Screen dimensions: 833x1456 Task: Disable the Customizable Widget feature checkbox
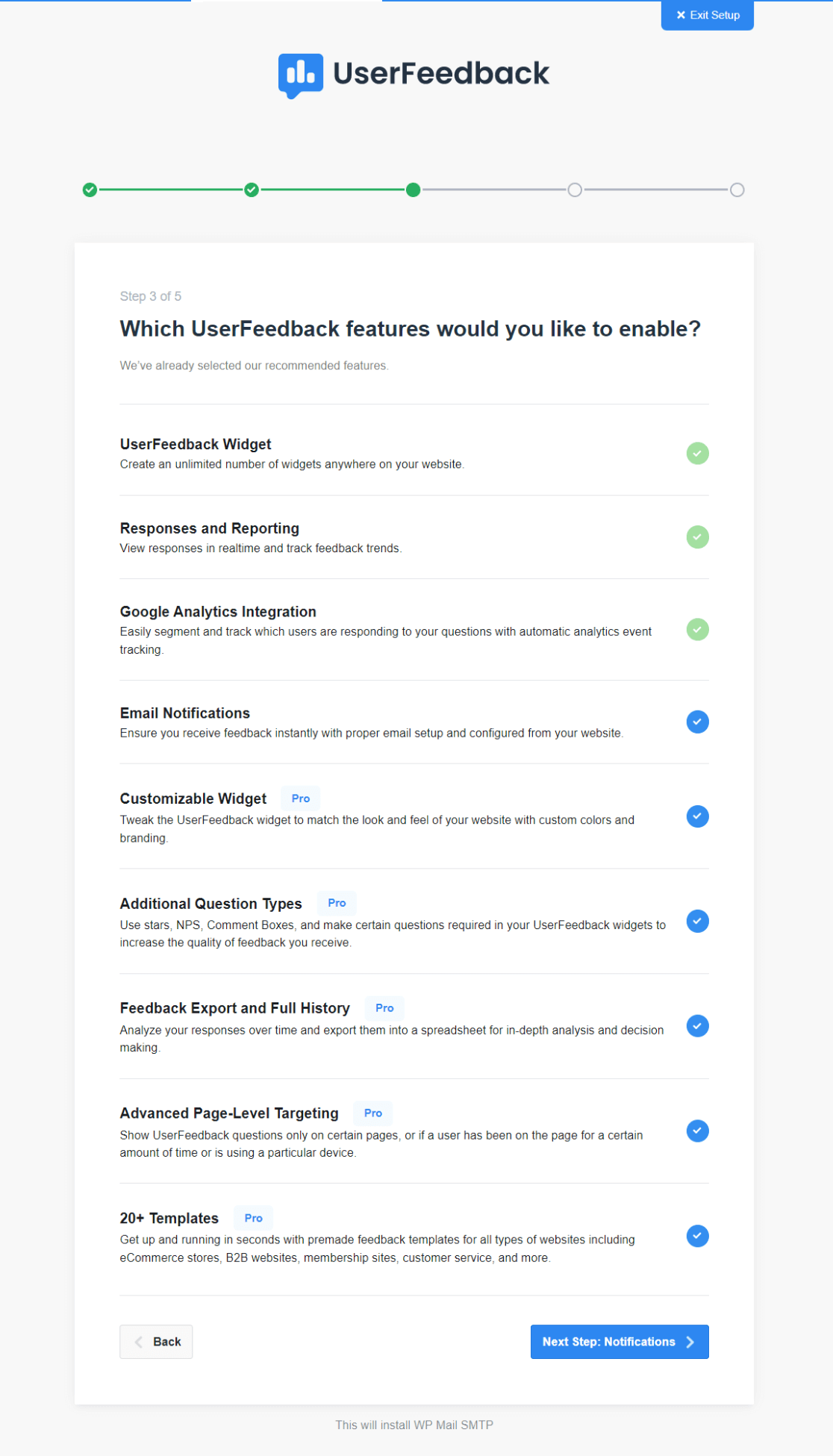tap(697, 816)
